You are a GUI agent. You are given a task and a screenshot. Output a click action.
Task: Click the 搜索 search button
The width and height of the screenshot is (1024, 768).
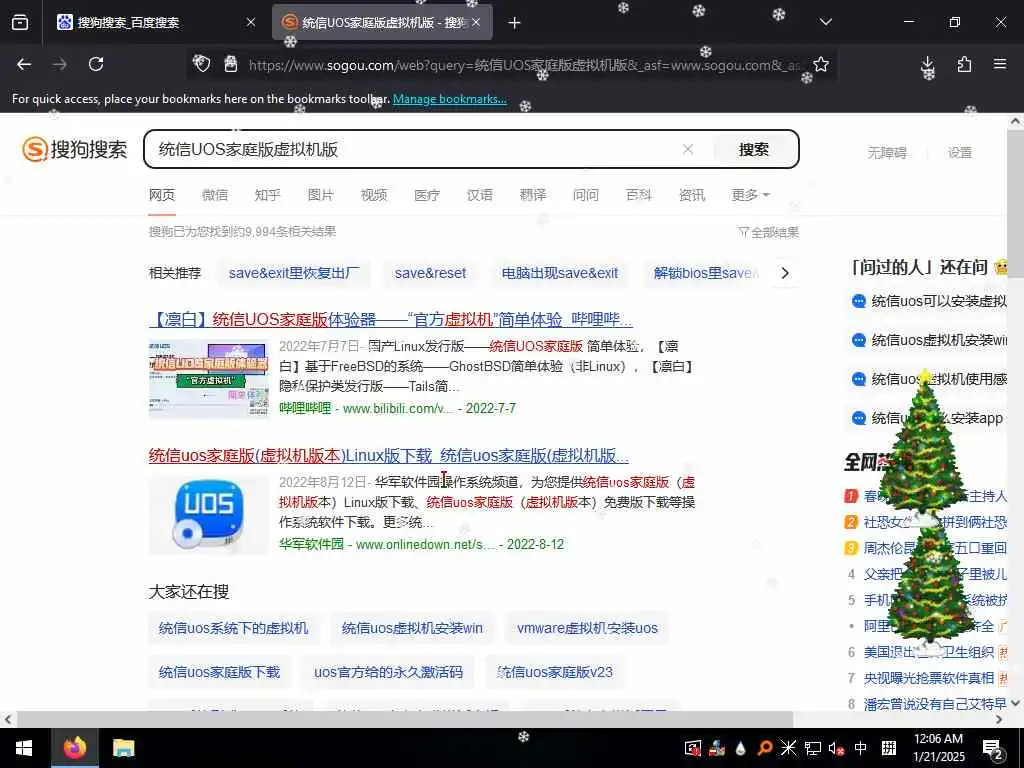tap(754, 149)
